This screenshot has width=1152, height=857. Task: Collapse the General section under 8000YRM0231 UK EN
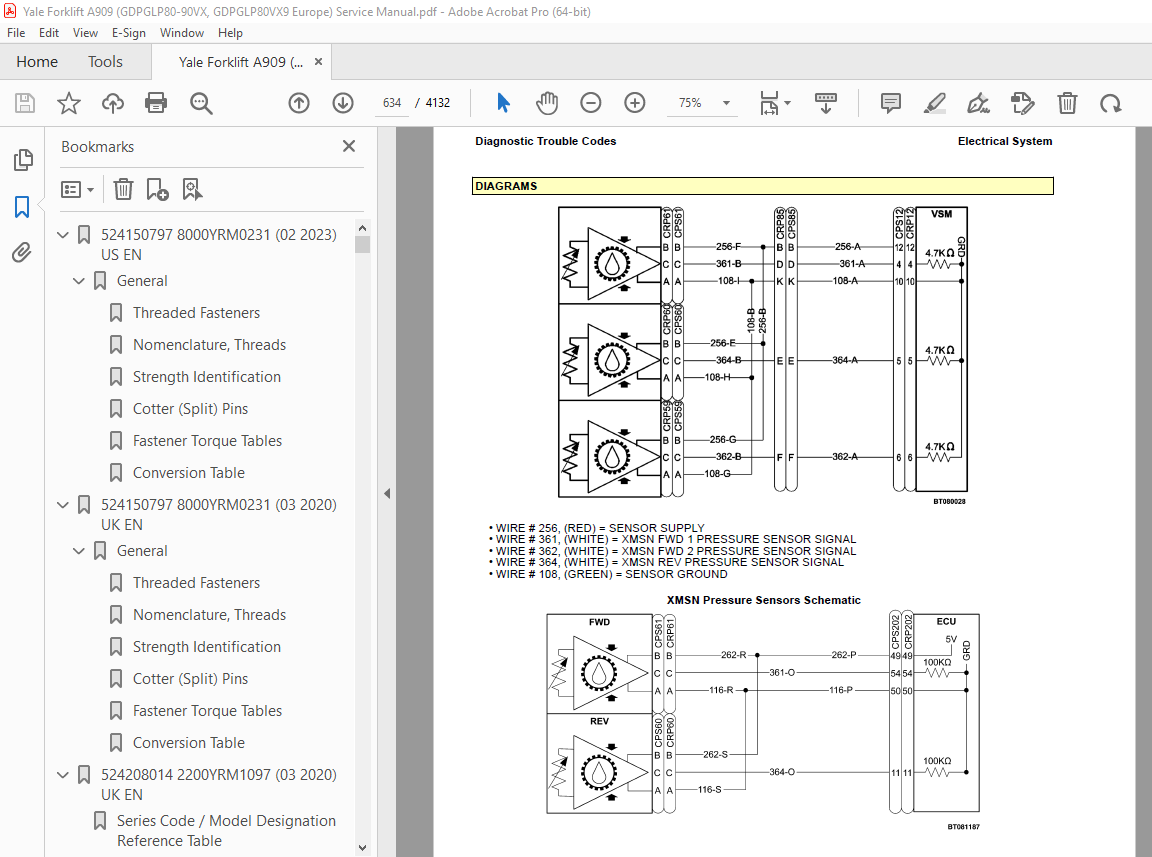pyautogui.click(x=79, y=551)
